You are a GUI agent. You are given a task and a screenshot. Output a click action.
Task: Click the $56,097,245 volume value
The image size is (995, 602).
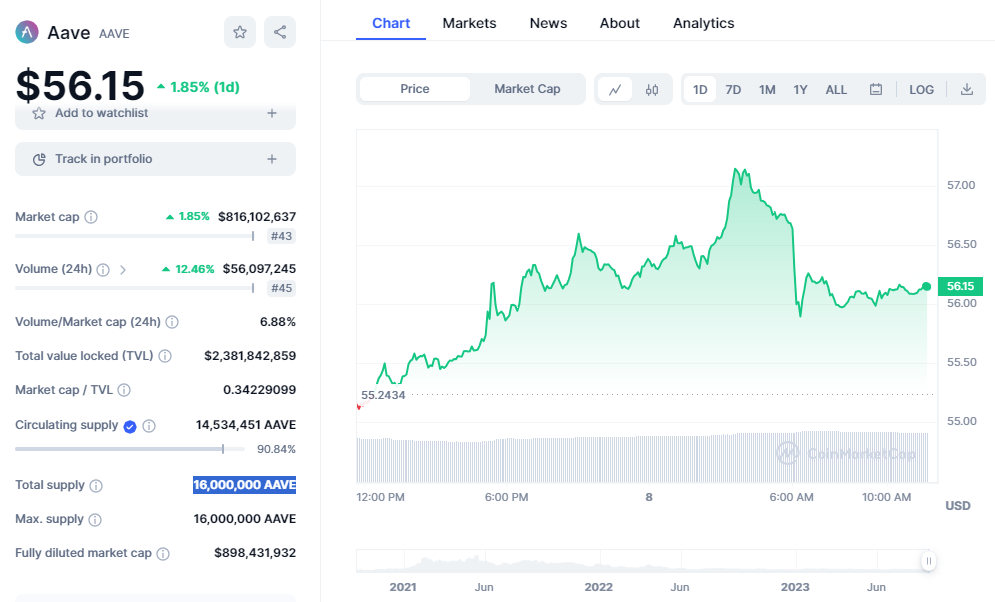click(x=259, y=269)
